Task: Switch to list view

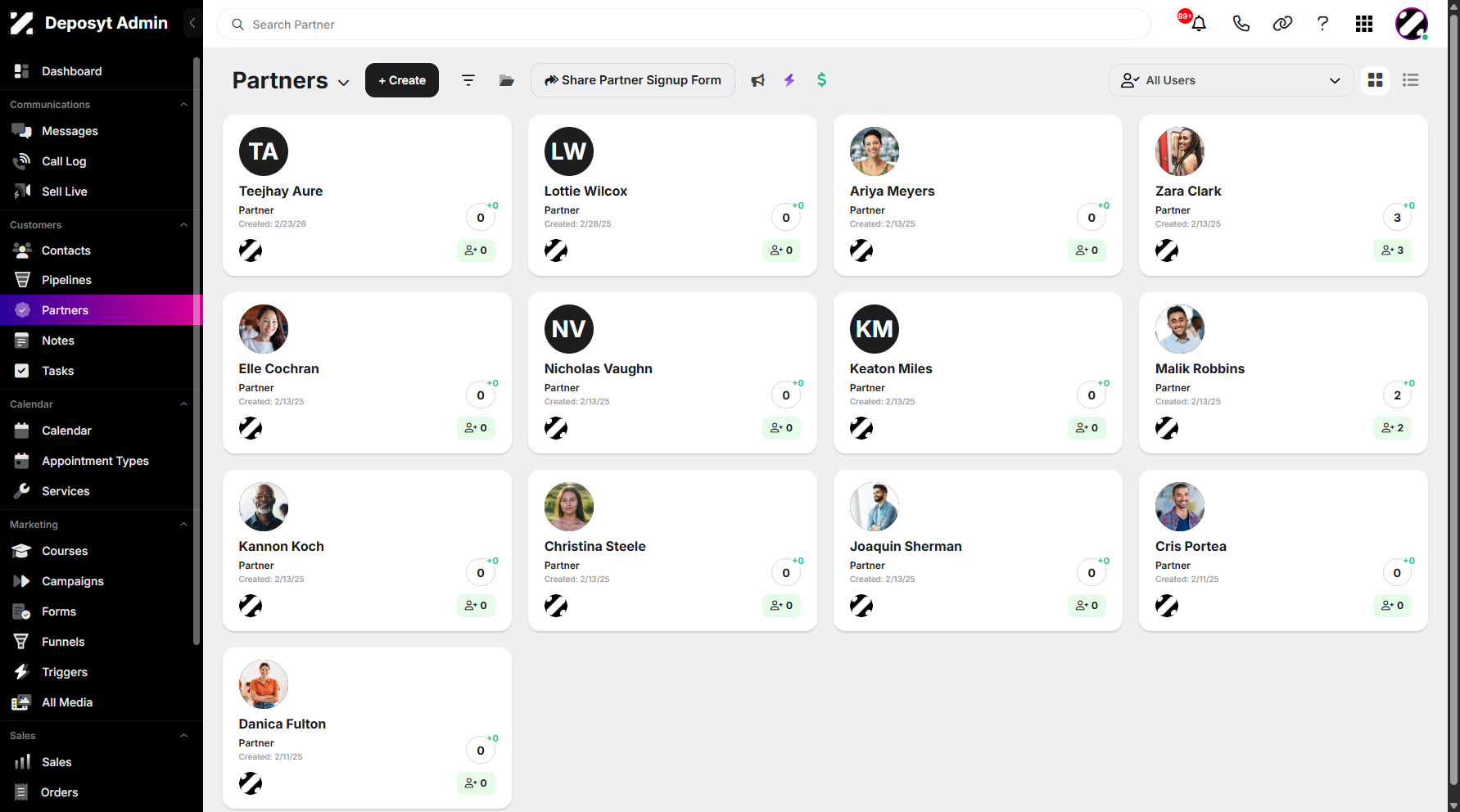Action: tap(1411, 80)
